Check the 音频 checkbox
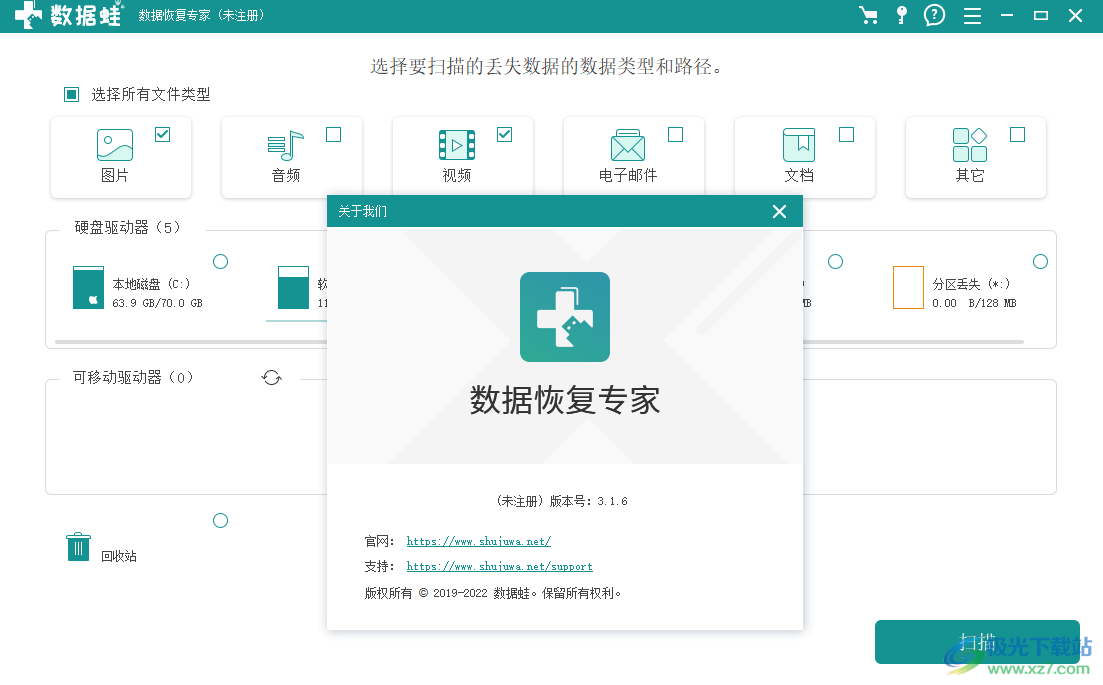1103x685 pixels. point(333,134)
